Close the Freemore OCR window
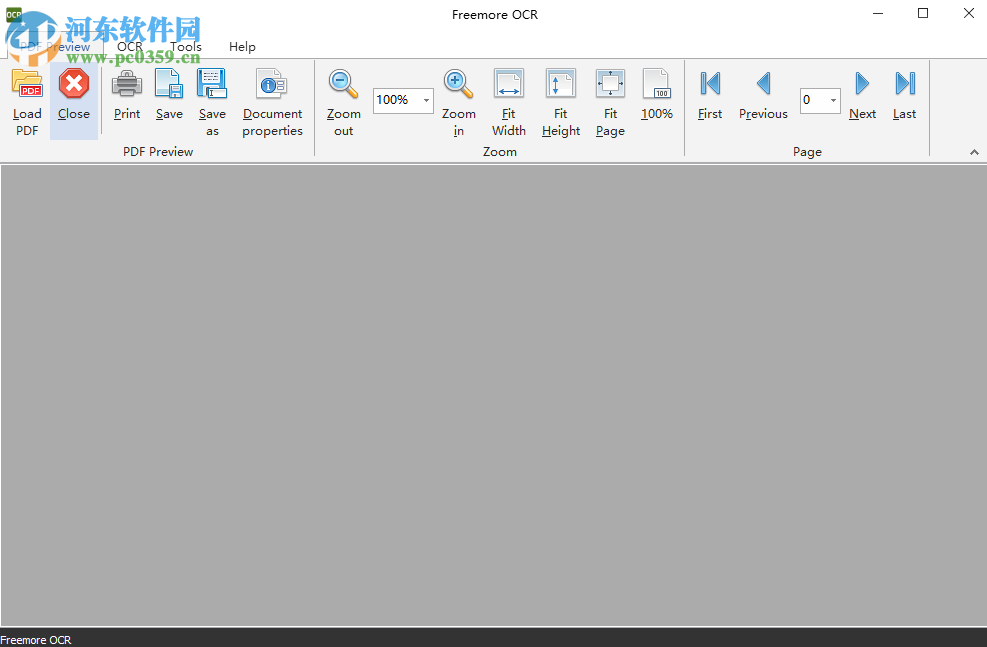 [969, 13]
